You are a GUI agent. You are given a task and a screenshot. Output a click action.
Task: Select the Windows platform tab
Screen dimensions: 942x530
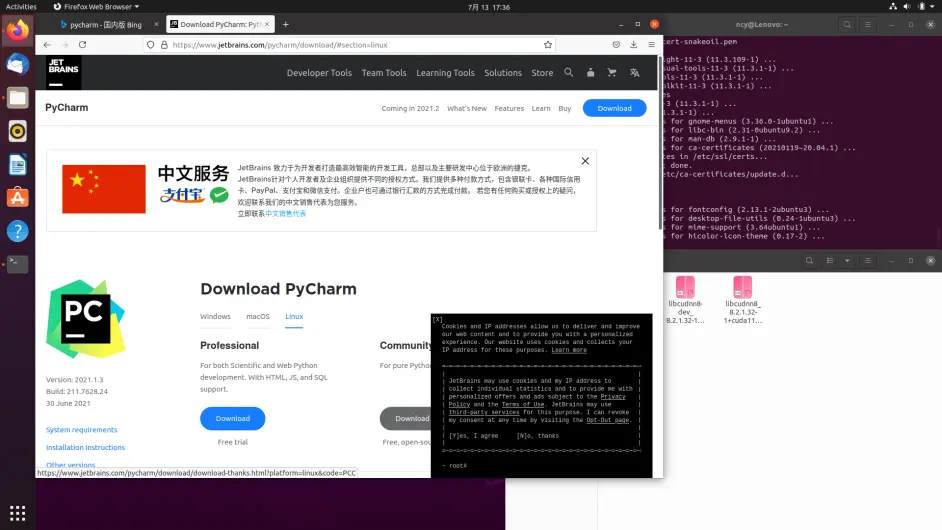point(215,317)
